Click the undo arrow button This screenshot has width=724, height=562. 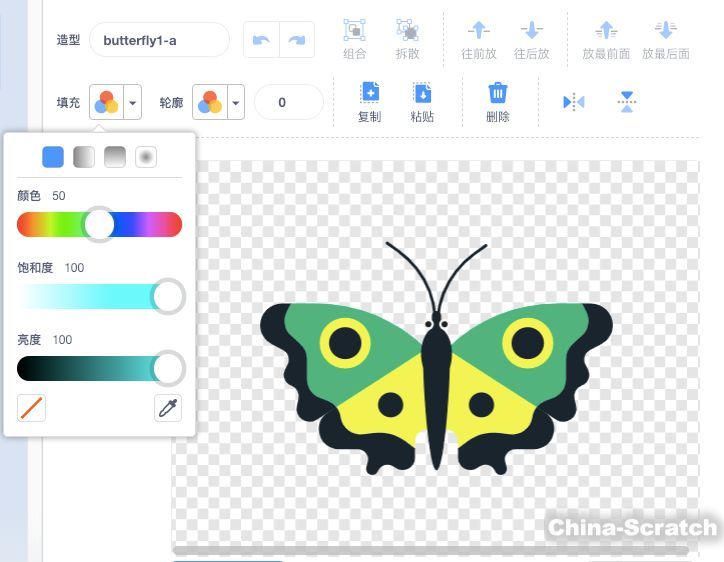coord(261,40)
